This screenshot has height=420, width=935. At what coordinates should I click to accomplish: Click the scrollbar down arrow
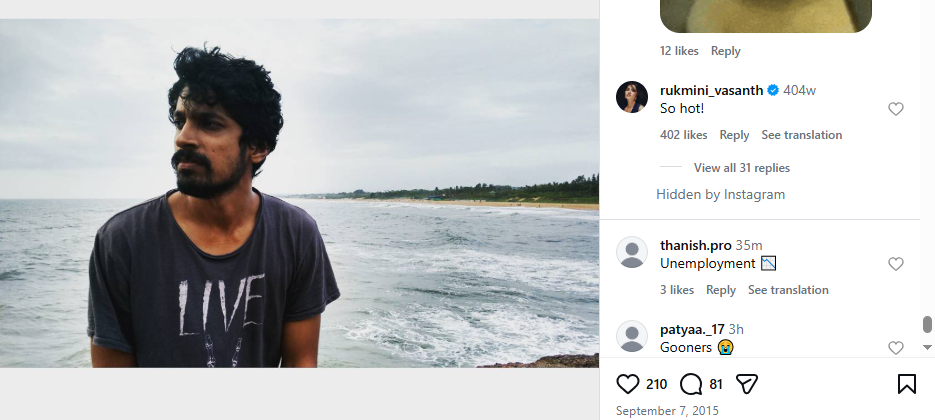pos(927,347)
